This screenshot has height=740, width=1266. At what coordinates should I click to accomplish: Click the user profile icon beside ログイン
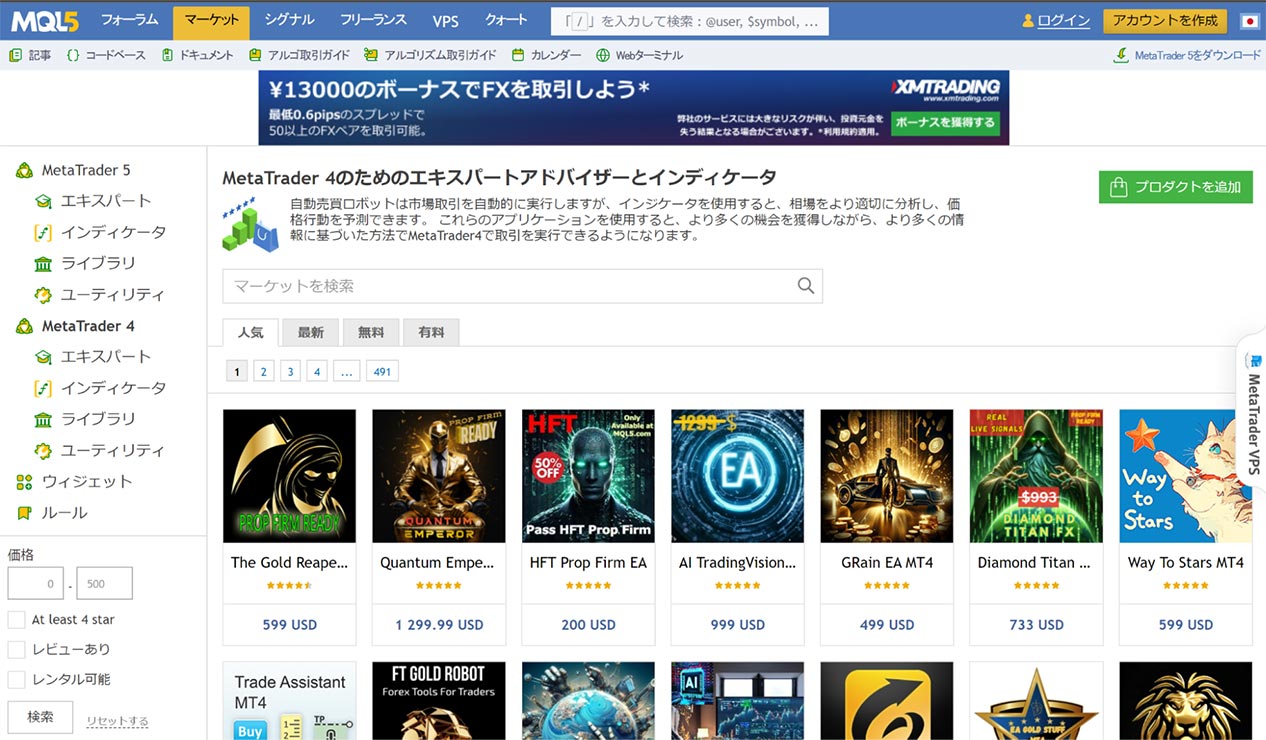click(1027, 21)
